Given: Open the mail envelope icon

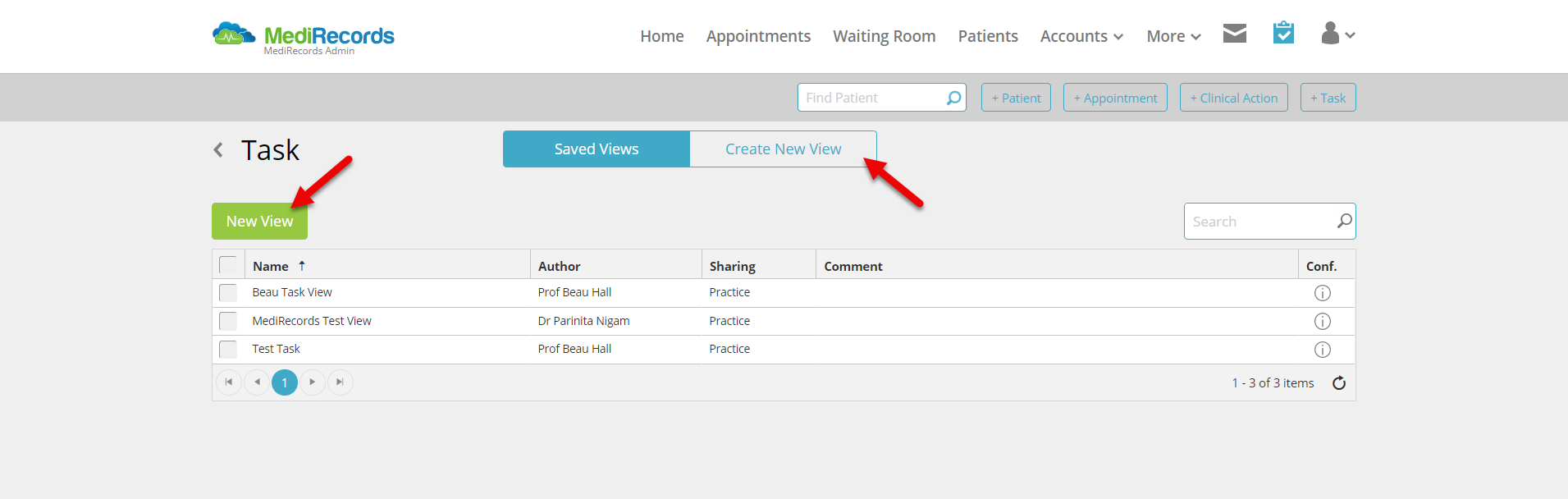Looking at the screenshot, I should [1234, 34].
